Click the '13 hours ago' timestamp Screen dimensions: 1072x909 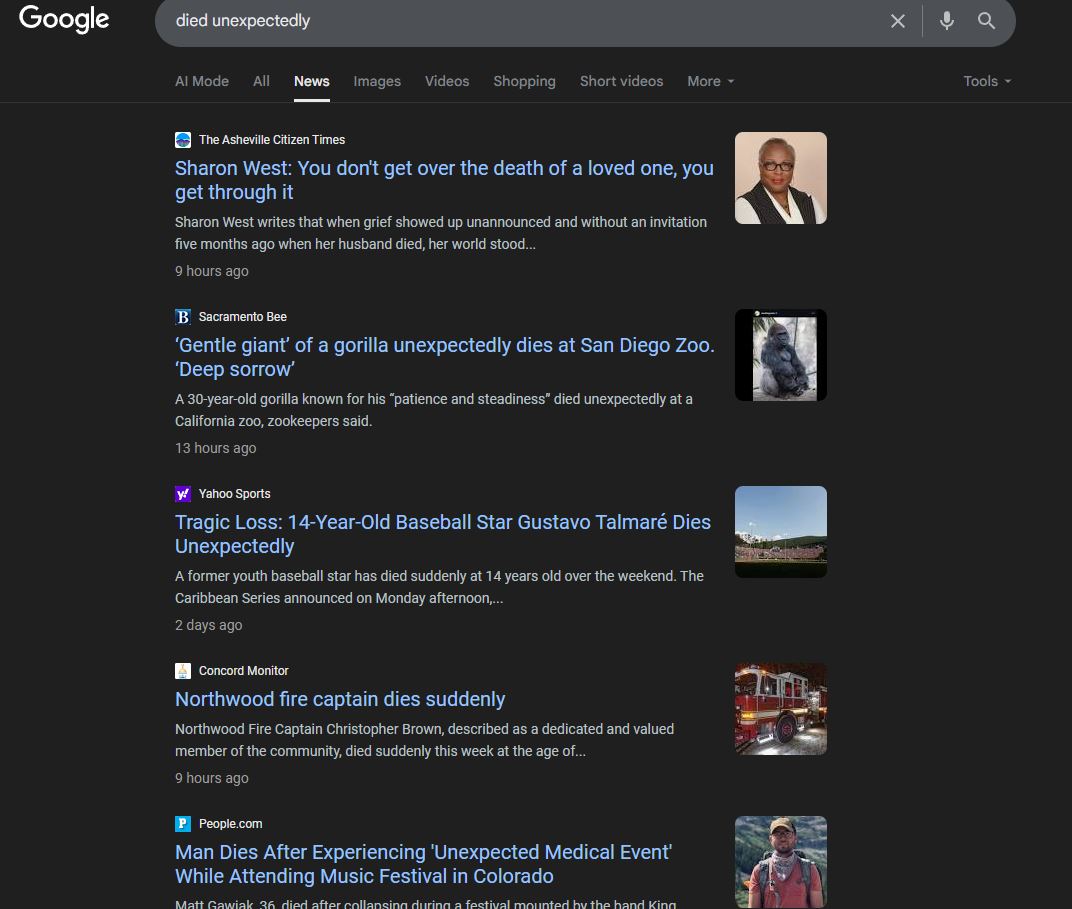click(215, 448)
